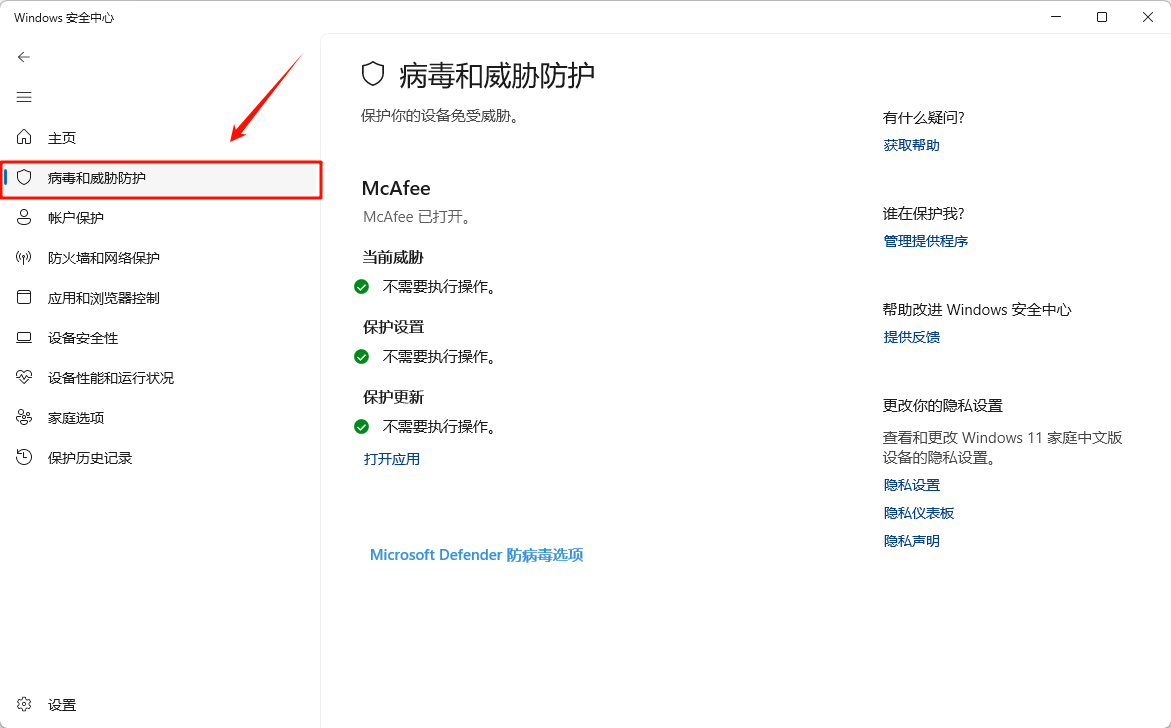View 保护历史记录
Screen dimensions: 1171x728
(161, 458)
